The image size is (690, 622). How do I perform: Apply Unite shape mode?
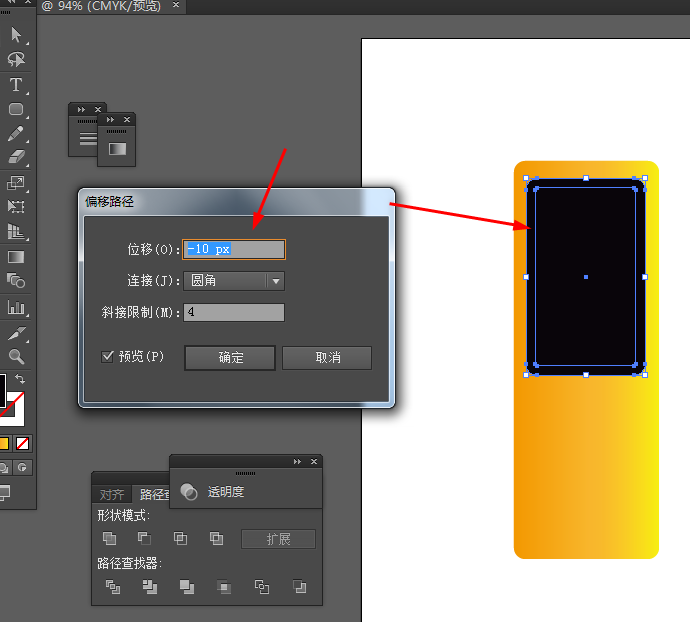click(109, 538)
